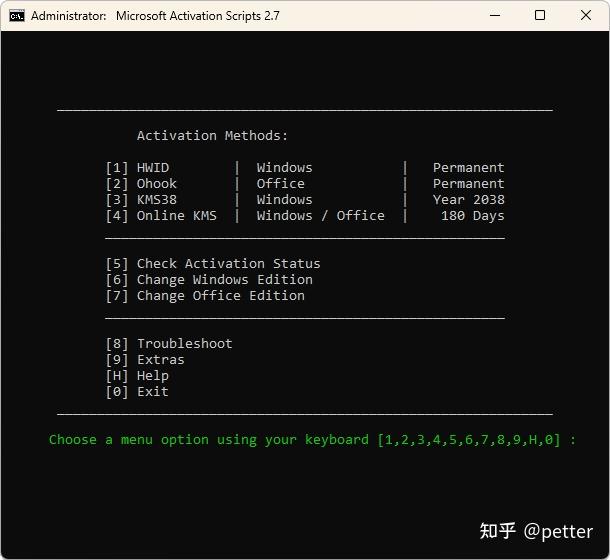Screen dimensions: 610x560
Task: Open the [8] Troubleshoot menu entry
Action: pyautogui.click(x=169, y=344)
